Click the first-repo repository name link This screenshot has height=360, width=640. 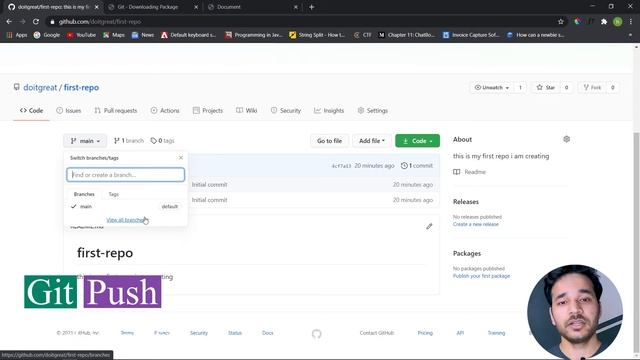[x=81, y=87]
